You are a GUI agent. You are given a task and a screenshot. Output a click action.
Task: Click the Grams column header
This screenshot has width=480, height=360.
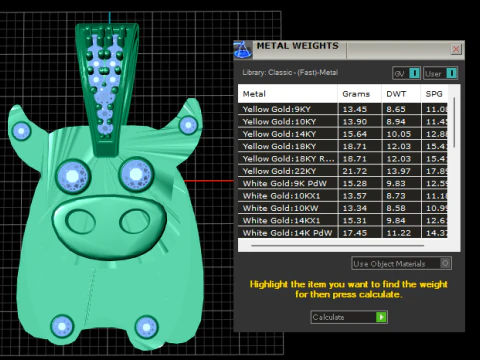tap(359, 94)
